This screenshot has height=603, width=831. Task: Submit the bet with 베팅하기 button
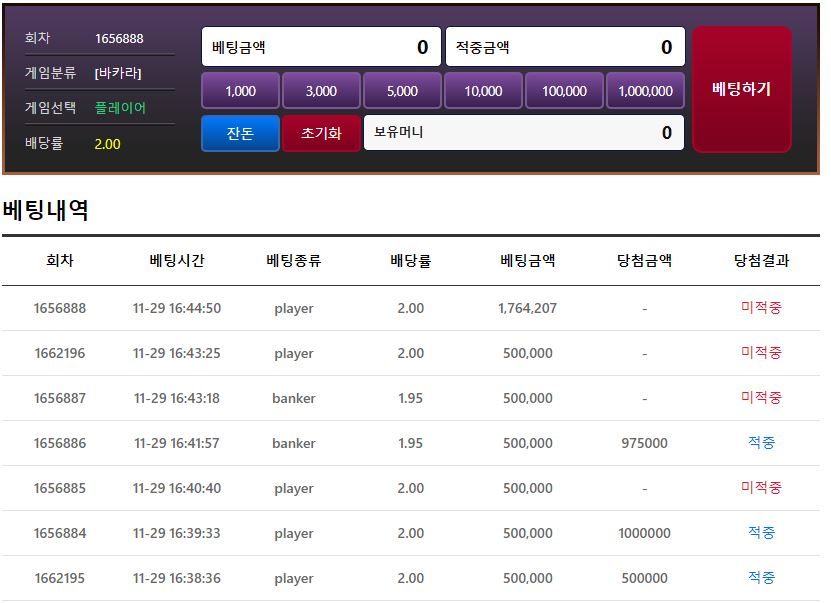tap(741, 89)
